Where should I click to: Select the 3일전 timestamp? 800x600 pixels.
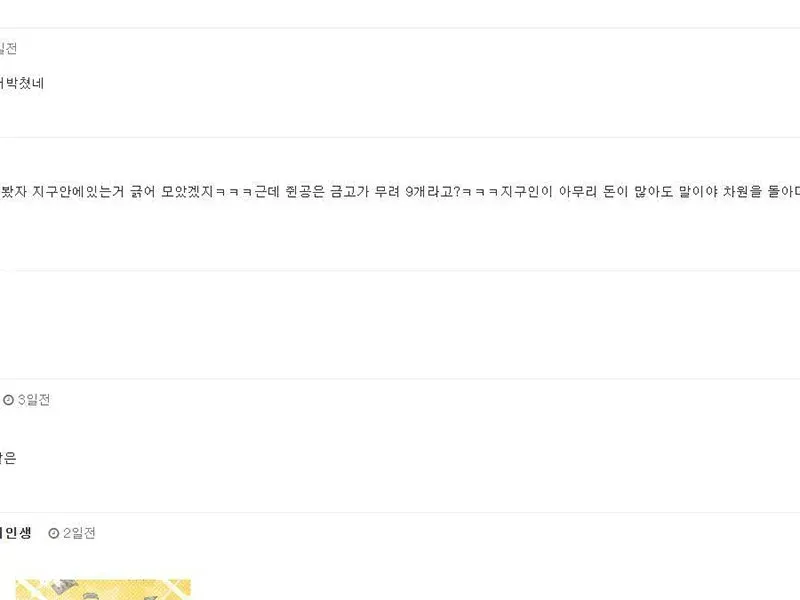[34, 400]
